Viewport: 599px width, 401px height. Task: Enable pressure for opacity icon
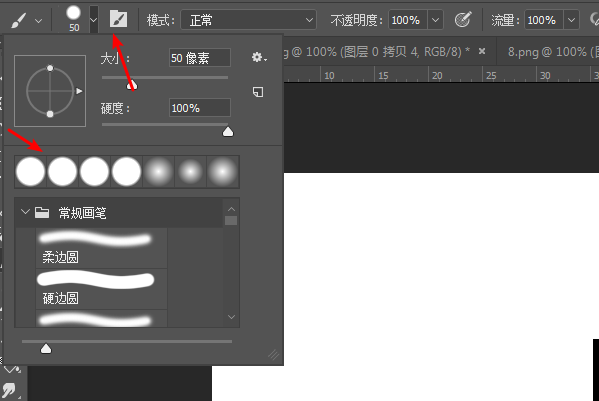[463, 19]
